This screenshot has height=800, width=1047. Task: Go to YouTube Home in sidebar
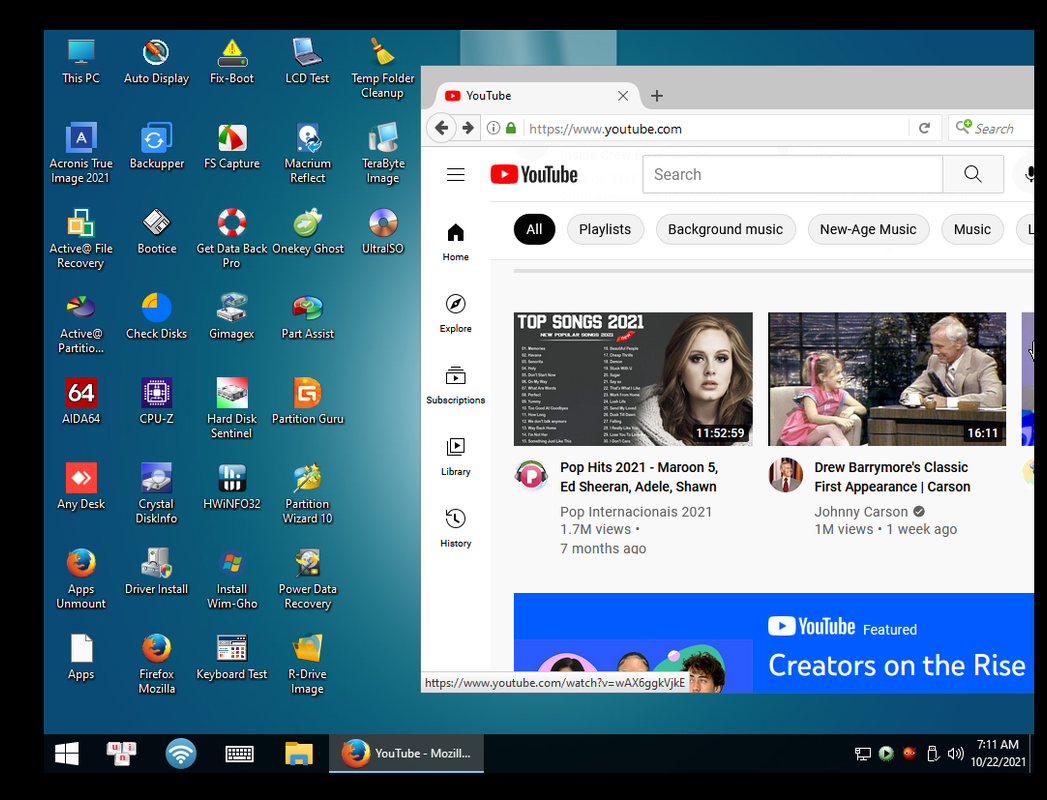click(455, 242)
